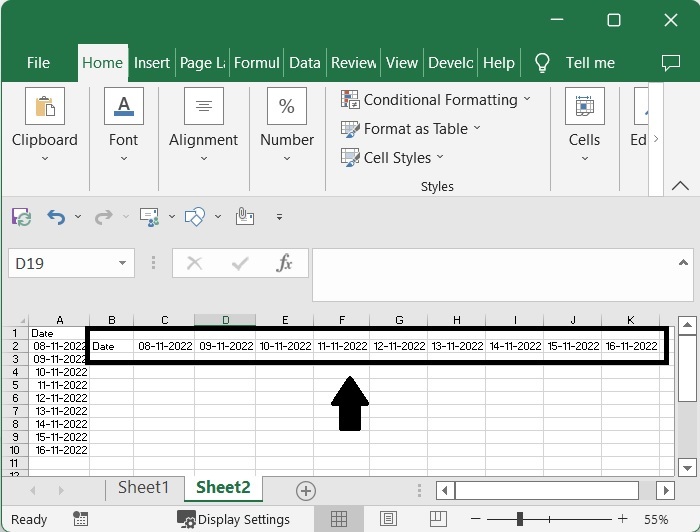Viewport: 700px width, 532px height.
Task: Click Conditional Formatting button label
Action: 441,100
